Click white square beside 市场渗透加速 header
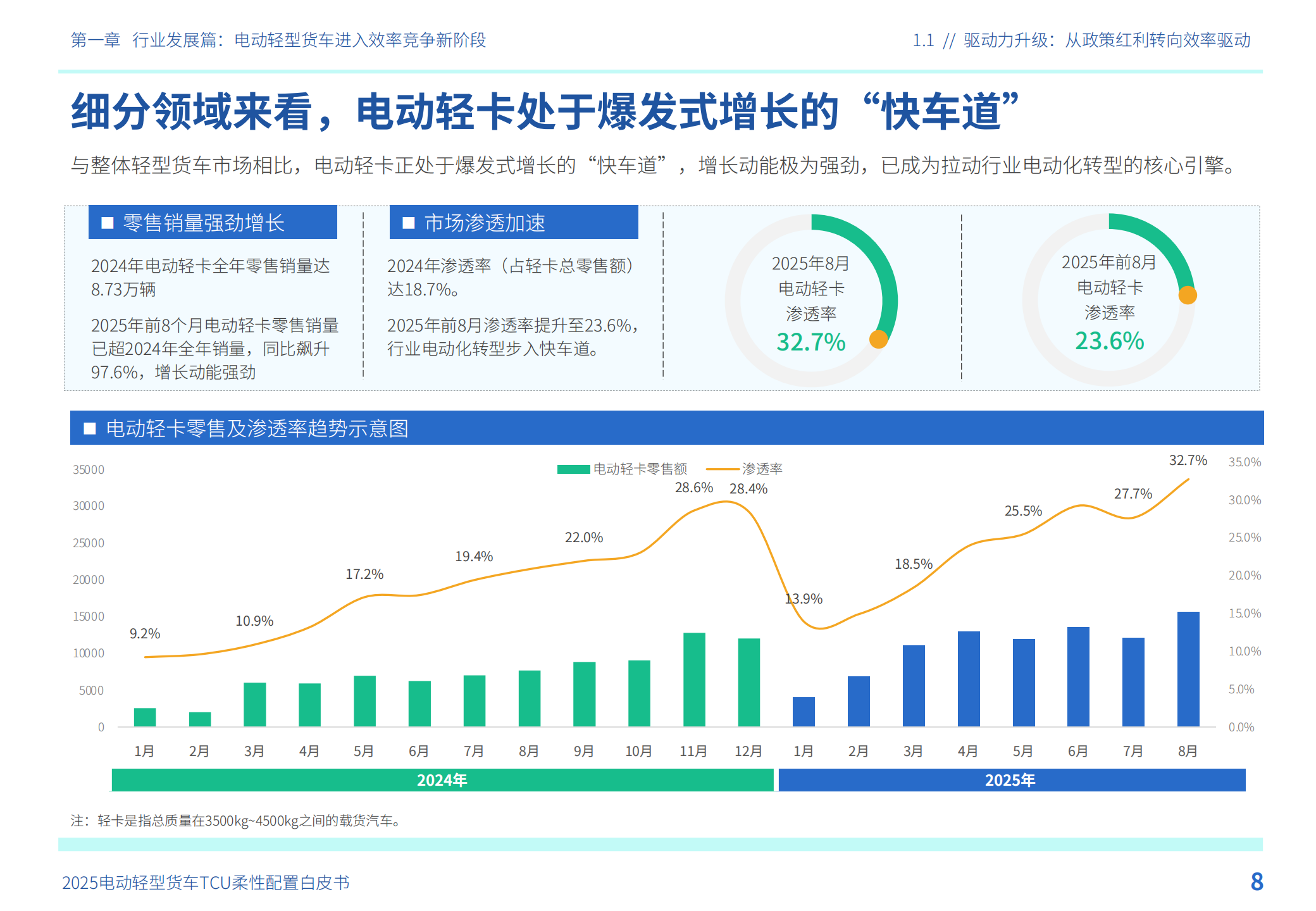 pos(409,223)
